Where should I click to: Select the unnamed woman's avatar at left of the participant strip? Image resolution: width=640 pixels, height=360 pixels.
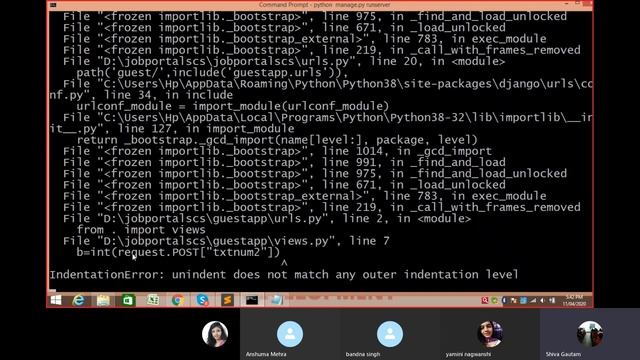pyautogui.click(x=215, y=334)
